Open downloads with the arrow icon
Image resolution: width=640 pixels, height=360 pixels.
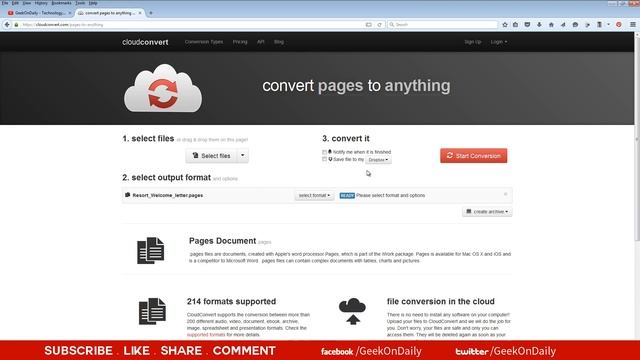click(x=539, y=24)
